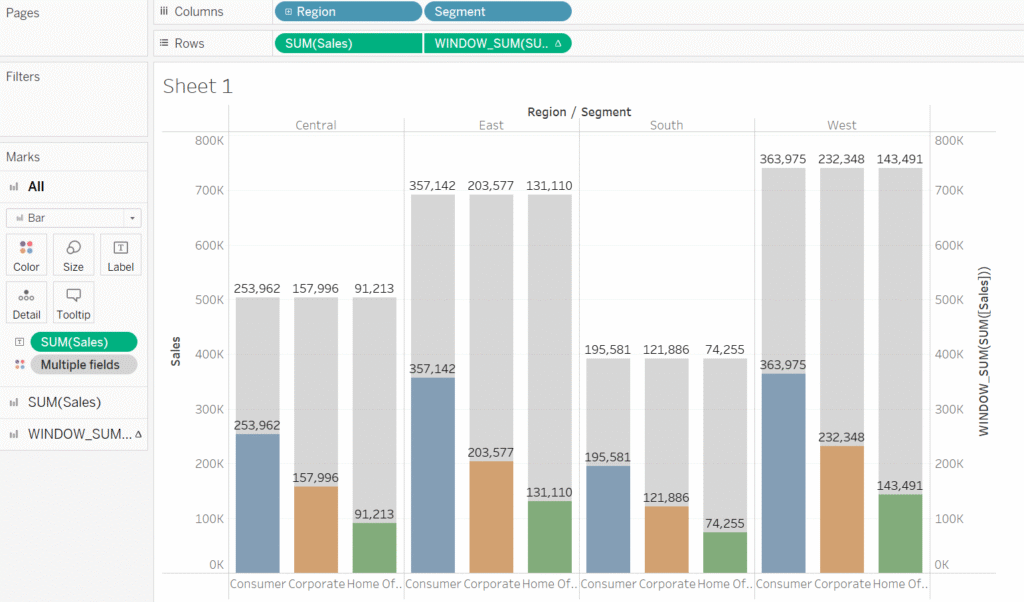The height and width of the screenshot is (602, 1024).
Task: Click the Columns shelf icon
Action: (164, 11)
